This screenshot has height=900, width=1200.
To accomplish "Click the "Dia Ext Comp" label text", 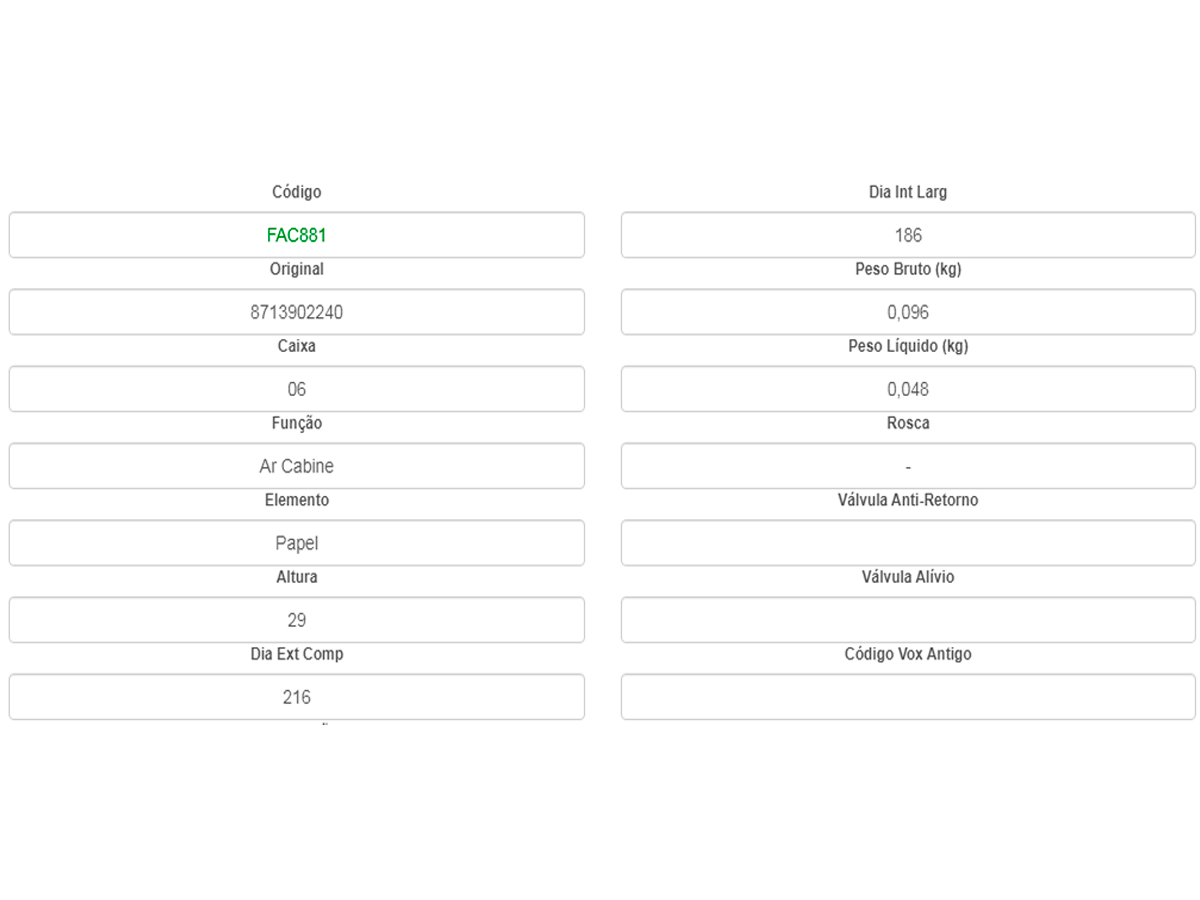I will (x=296, y=654).
